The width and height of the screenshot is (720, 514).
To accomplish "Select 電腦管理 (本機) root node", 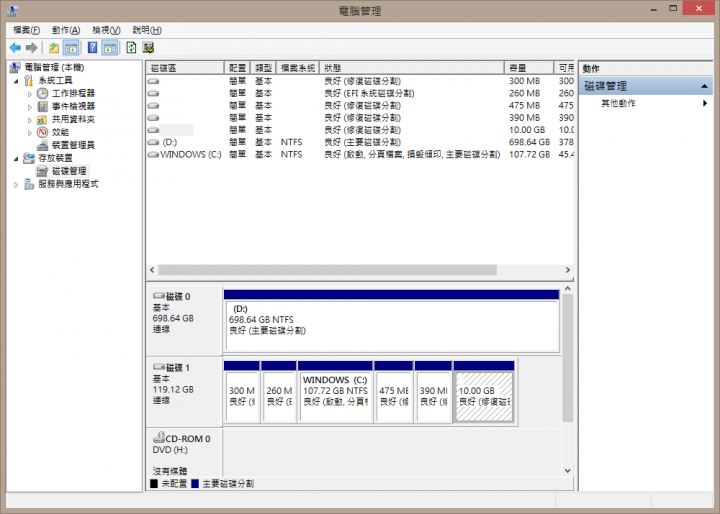I will pos(54,68).
